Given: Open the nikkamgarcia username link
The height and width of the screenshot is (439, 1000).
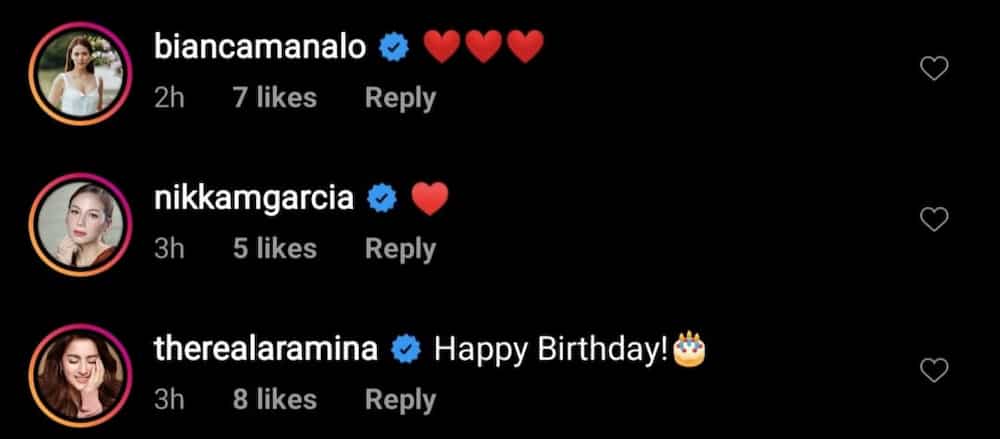Looking at the screenshot, I should (x=254, y=199).
